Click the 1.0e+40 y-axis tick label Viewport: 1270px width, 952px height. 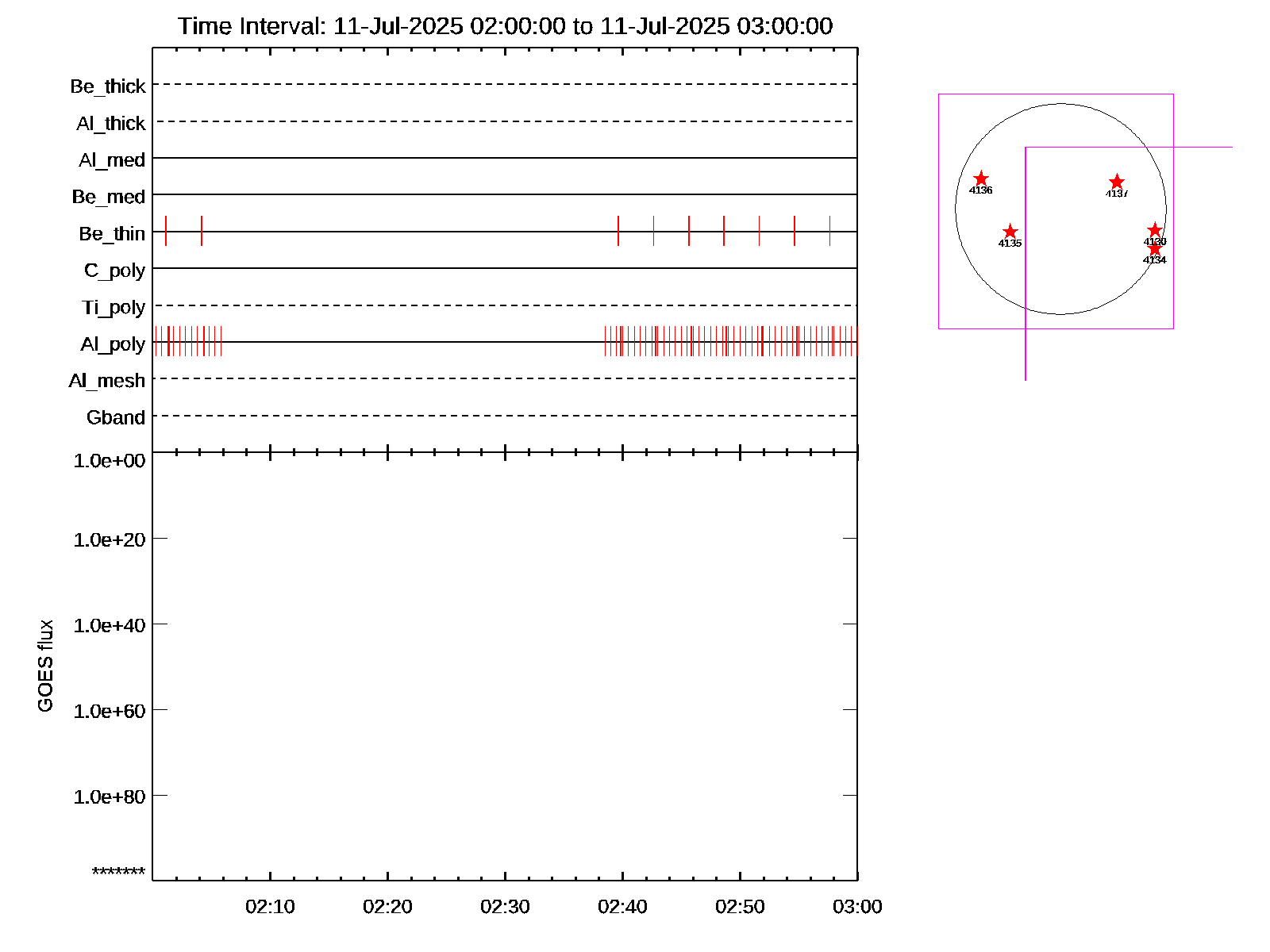pyautogui.click(x=110, y=626)
